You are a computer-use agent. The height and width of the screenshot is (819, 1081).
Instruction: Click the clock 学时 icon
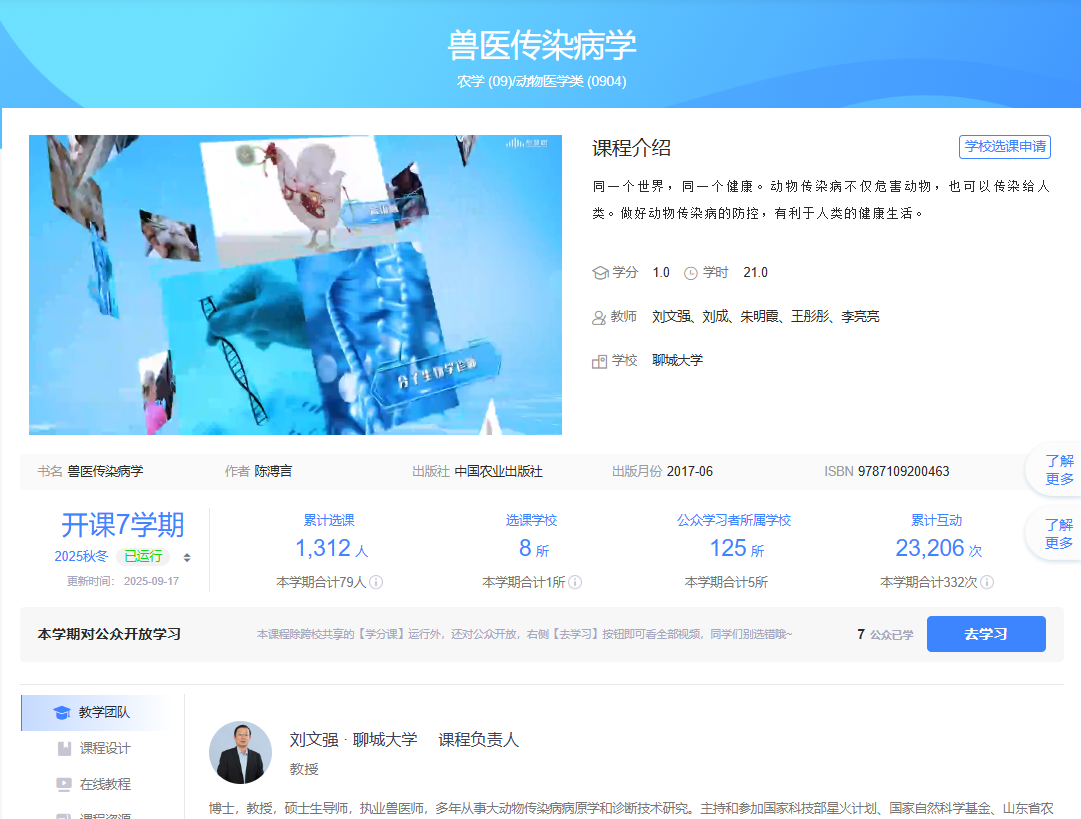690,273
